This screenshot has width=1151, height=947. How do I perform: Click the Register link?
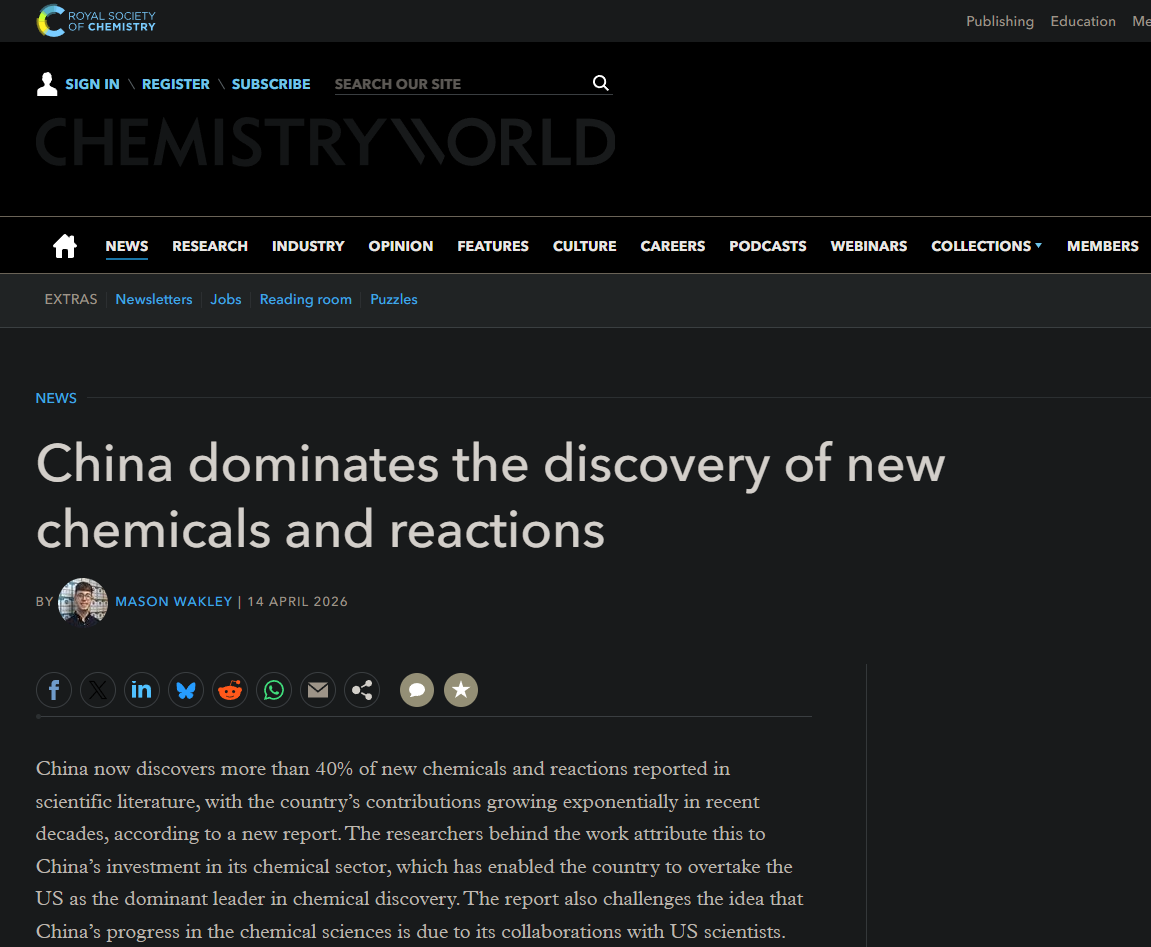(x=175, y=84)
